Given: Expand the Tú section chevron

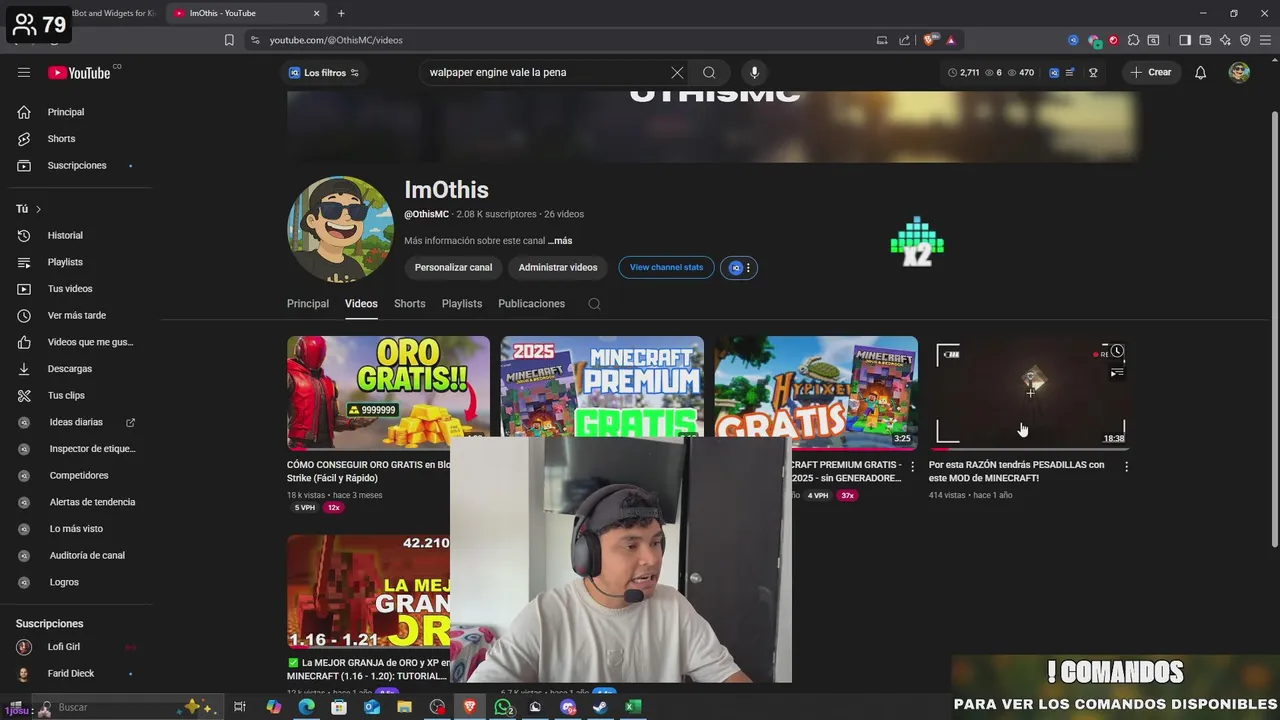Looking at the screenshot, I should pos(38,209).
